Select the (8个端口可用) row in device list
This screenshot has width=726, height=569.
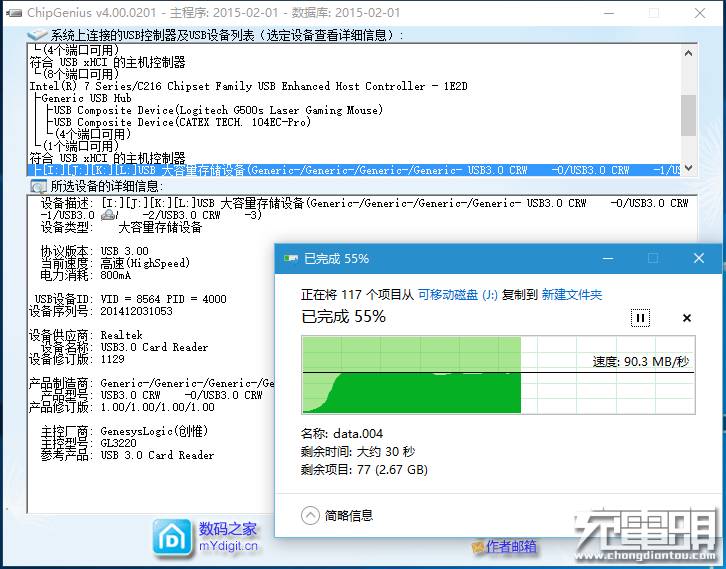[x=80, y=74]
